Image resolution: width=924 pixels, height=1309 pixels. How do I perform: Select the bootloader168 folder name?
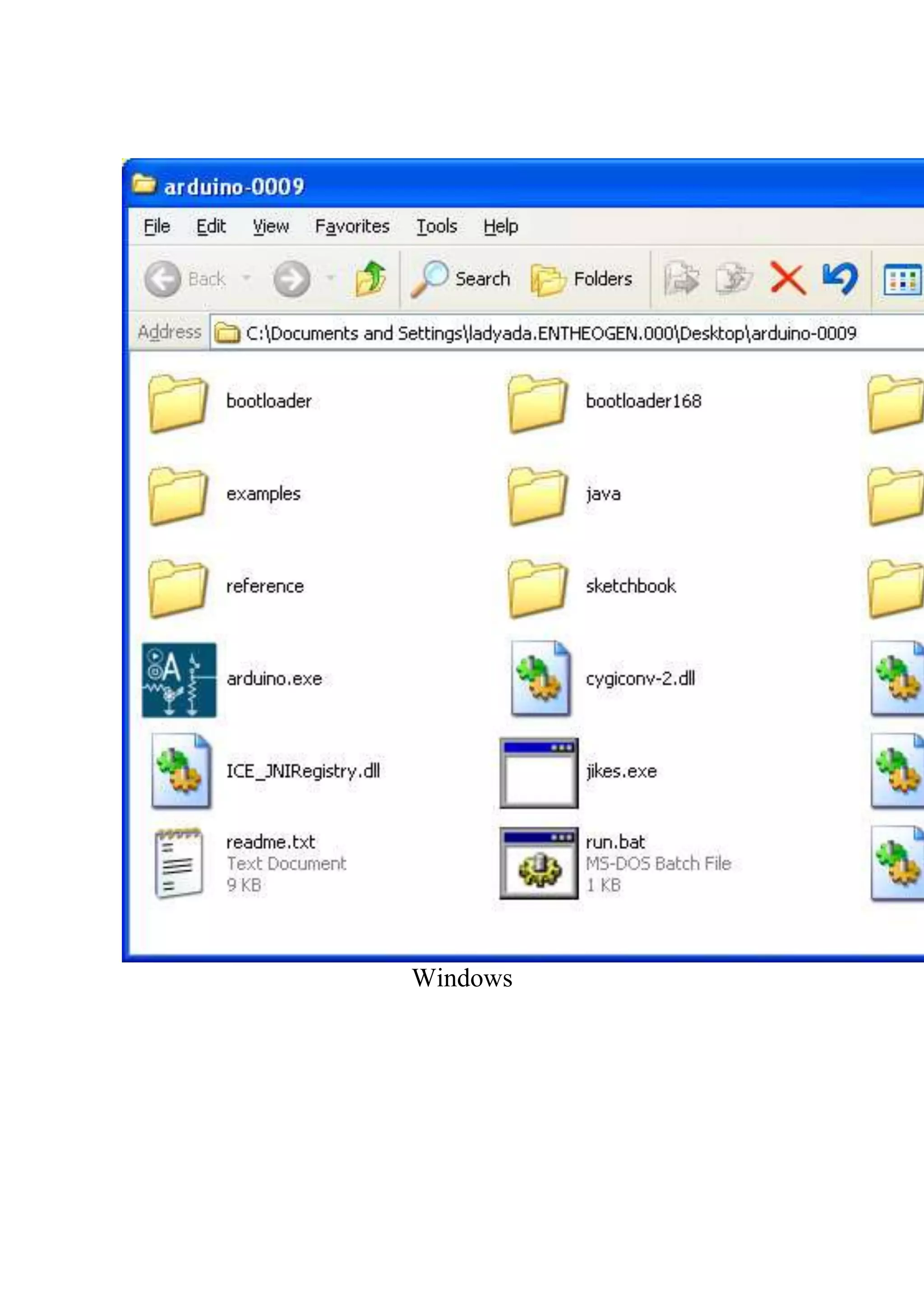643,402
